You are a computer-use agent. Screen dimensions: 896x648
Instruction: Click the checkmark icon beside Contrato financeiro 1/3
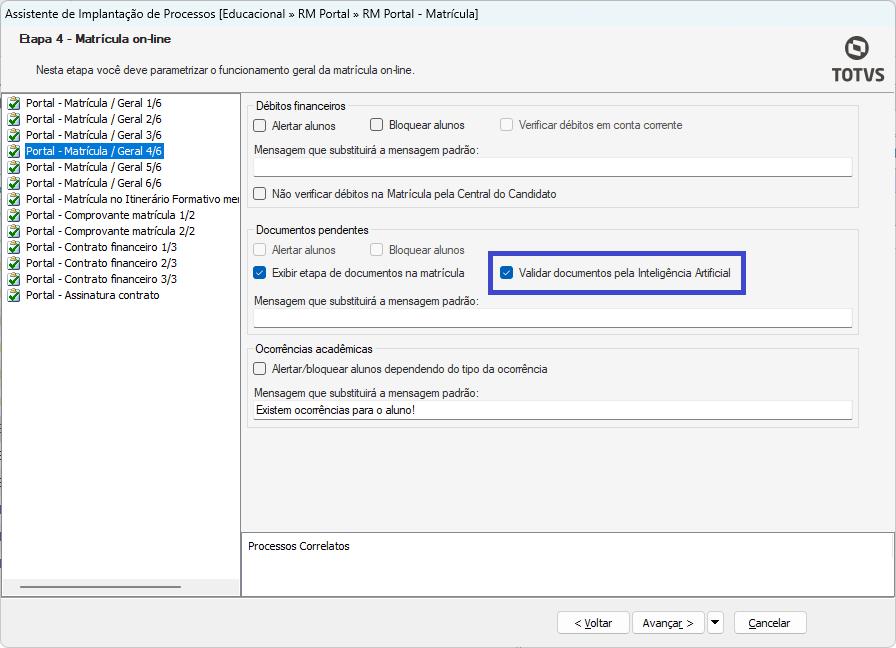tap(14, 247)
